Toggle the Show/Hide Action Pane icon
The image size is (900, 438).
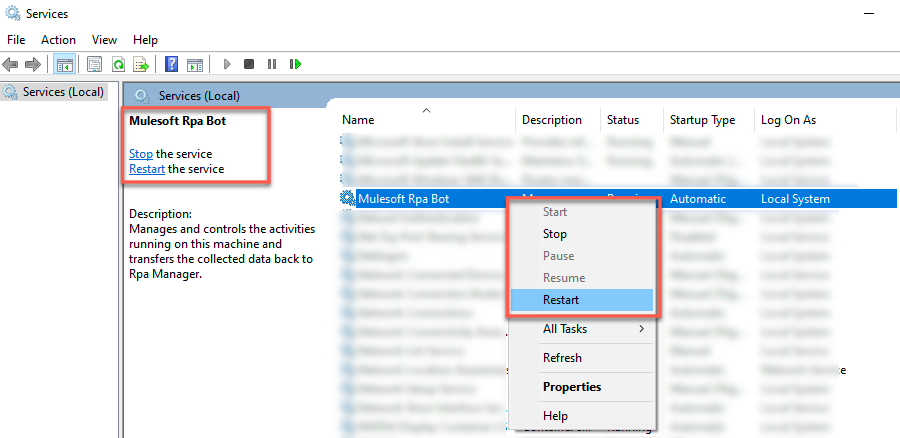tap(195, 64)
